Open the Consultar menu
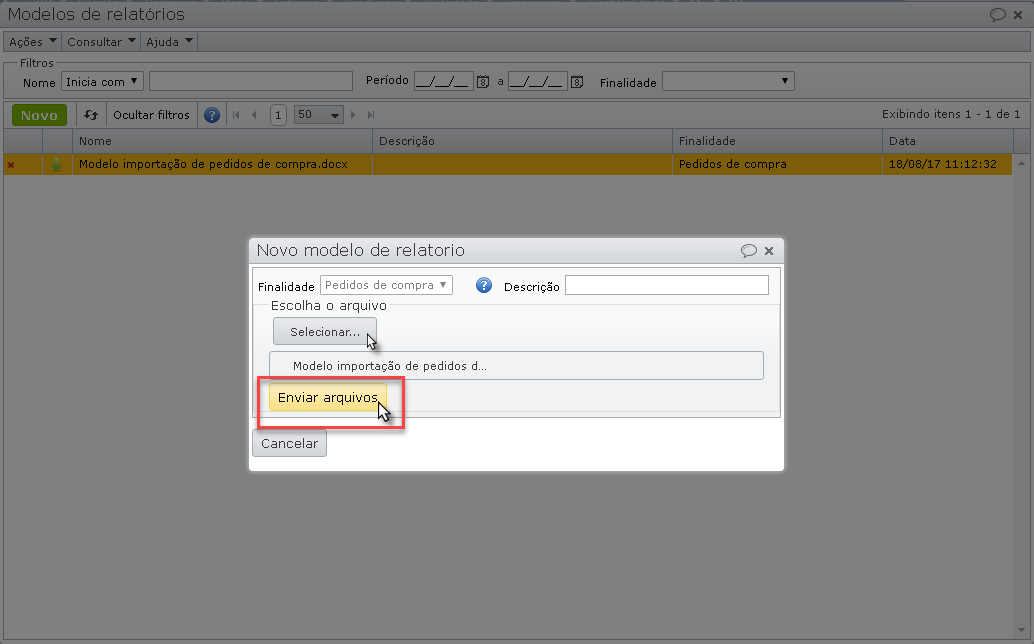1034x644 pixels. [x=101, y=42]
